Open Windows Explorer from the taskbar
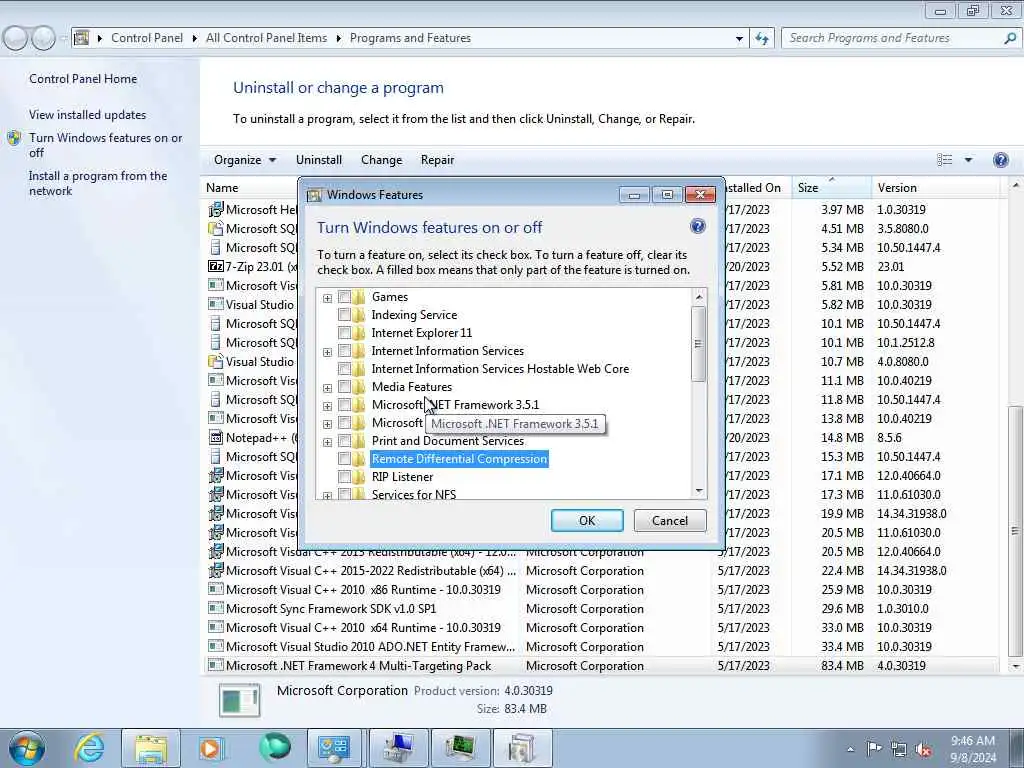This screenshot has width=1024, height=768. pos(151,748)
